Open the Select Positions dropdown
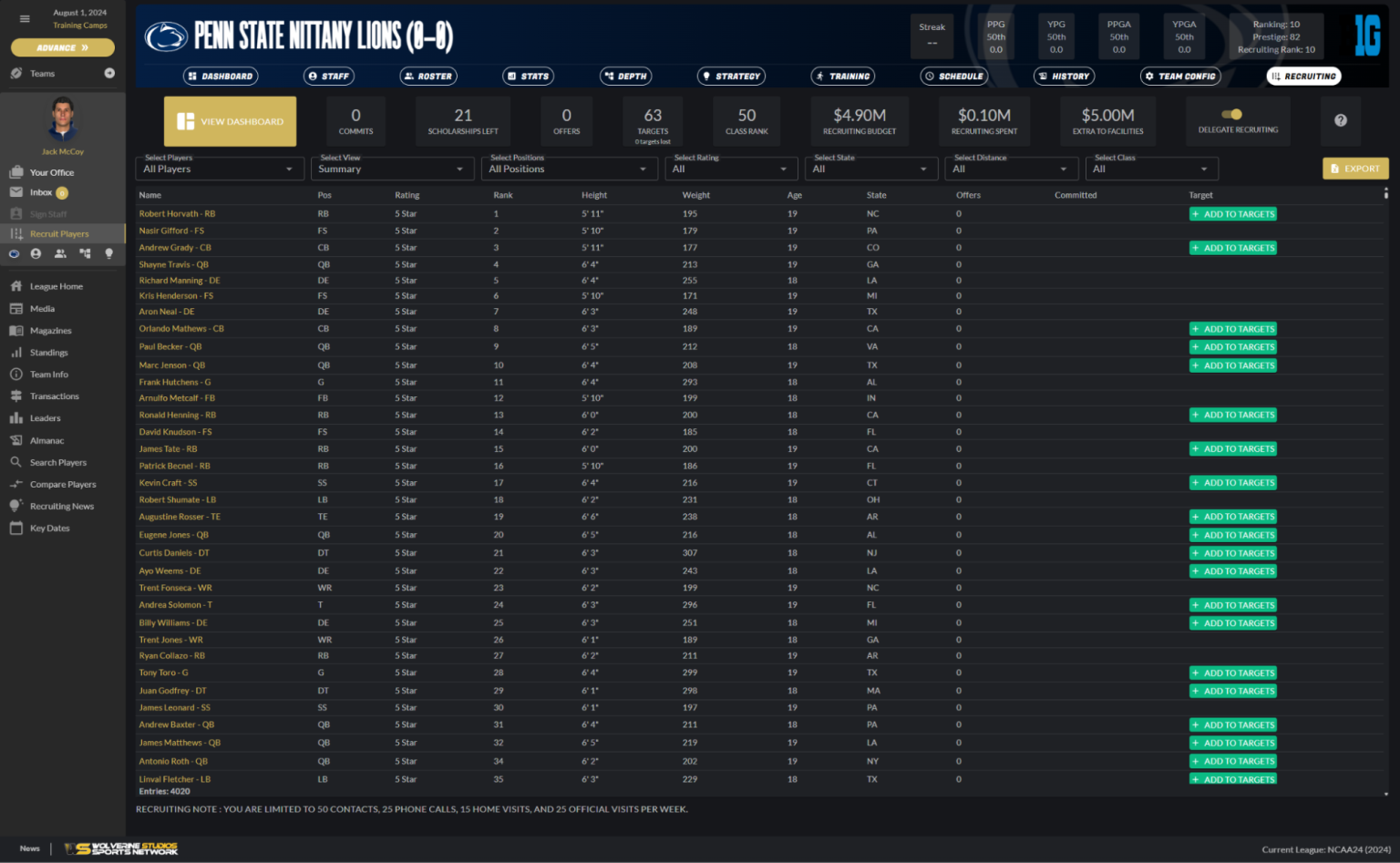Screen dimensions: 1400x863 tap(569, 169)
